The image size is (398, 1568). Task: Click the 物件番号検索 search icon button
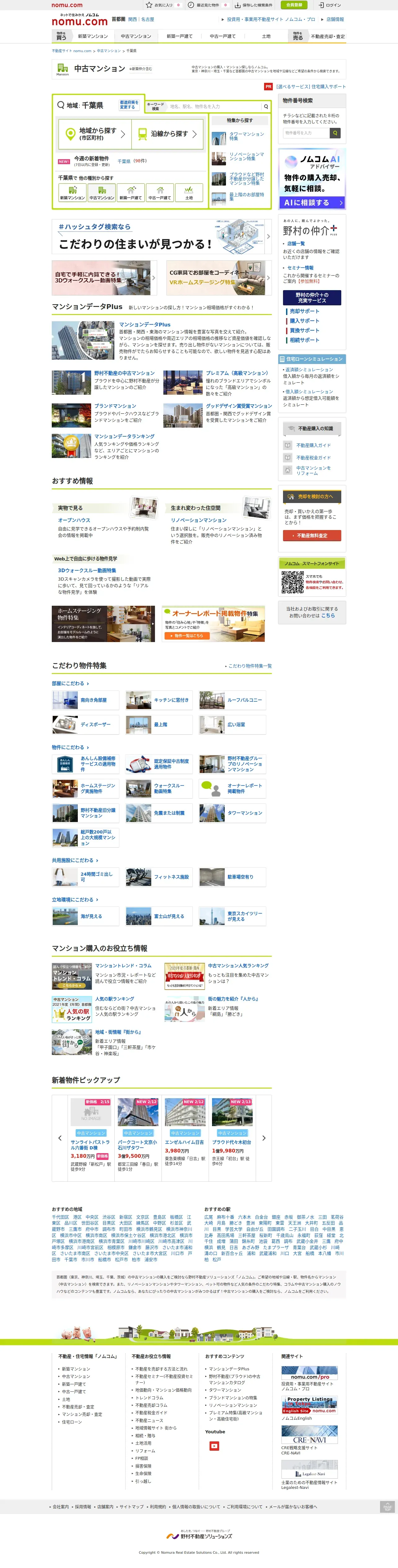pyautogui.click(x=335, y=133)
